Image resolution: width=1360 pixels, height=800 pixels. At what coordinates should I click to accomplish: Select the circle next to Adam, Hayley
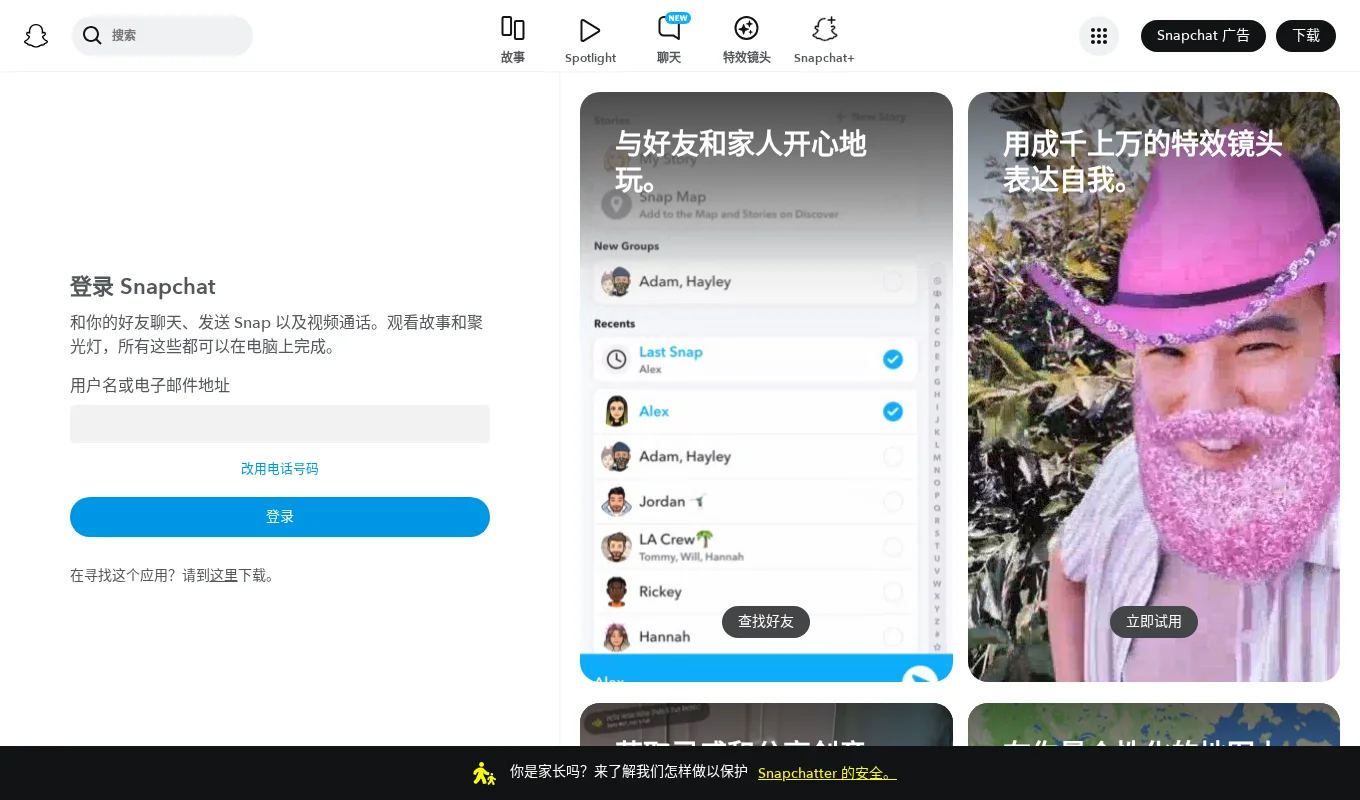click(893, 457)
